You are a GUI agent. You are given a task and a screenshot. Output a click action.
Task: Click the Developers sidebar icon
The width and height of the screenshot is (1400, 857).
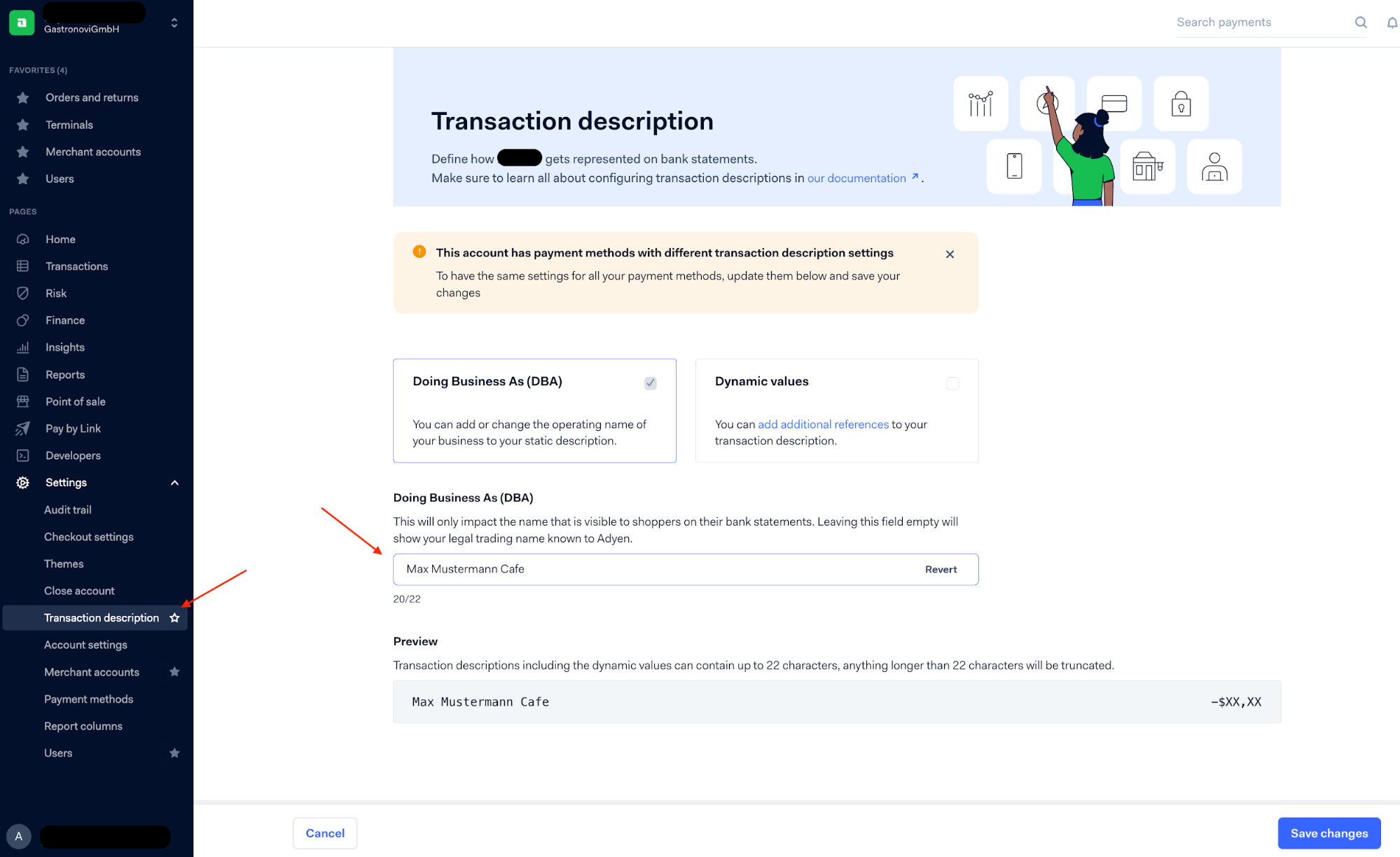pyautogui.click(x=24, y=455)
